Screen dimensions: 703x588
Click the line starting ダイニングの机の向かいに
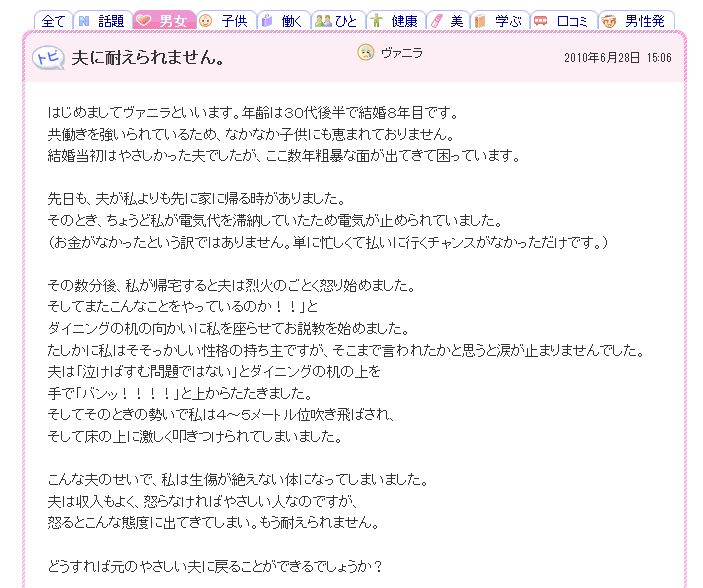228,328
